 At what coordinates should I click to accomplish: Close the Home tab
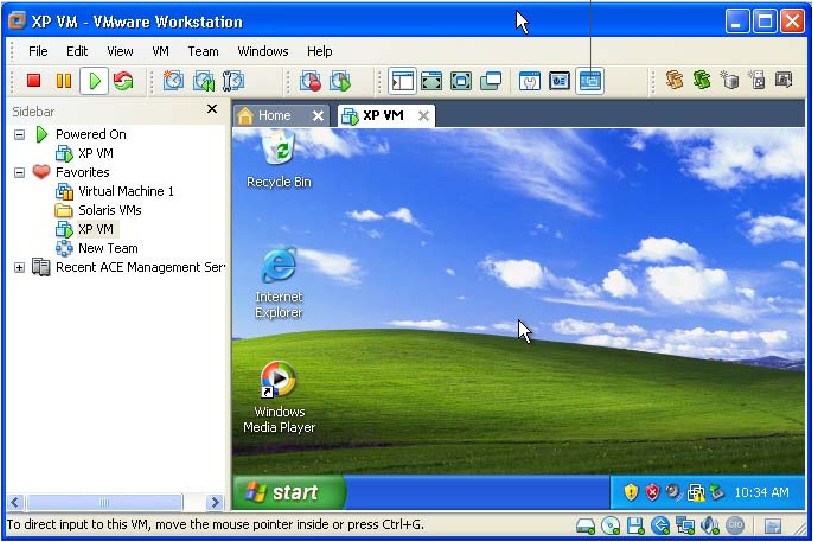[x=318, y=116]
